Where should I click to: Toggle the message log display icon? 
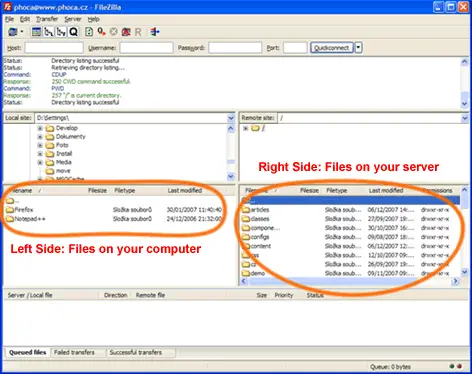pos(36,32)
